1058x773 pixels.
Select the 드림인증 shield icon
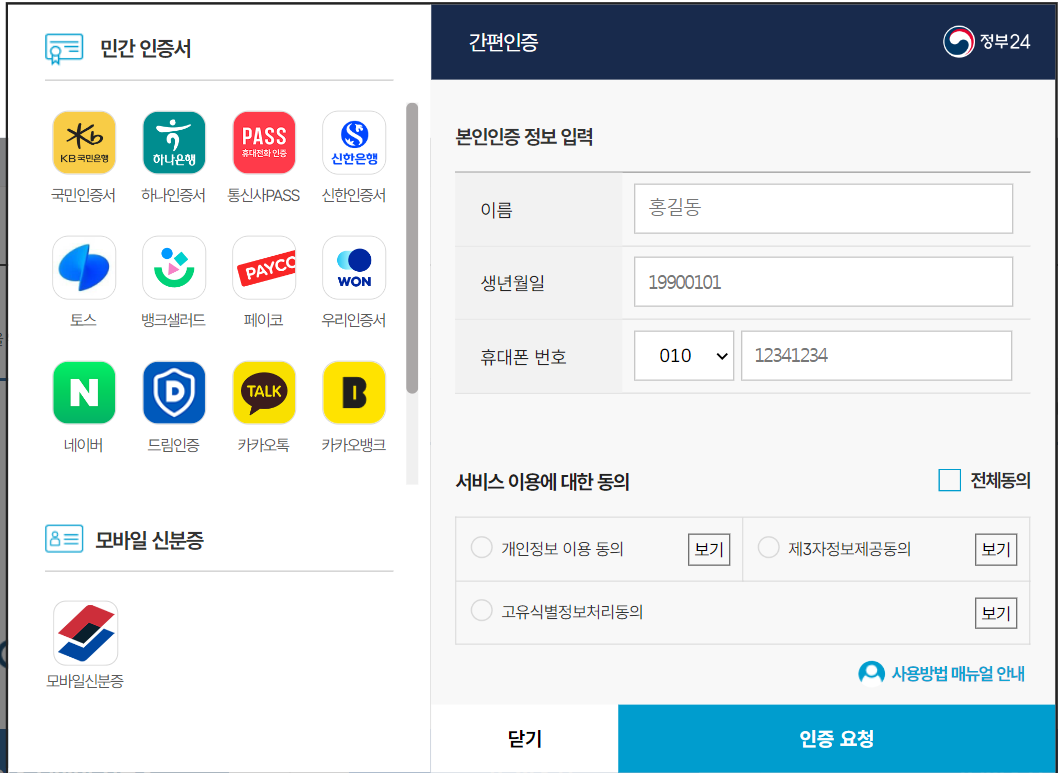[x=174, y=393]
